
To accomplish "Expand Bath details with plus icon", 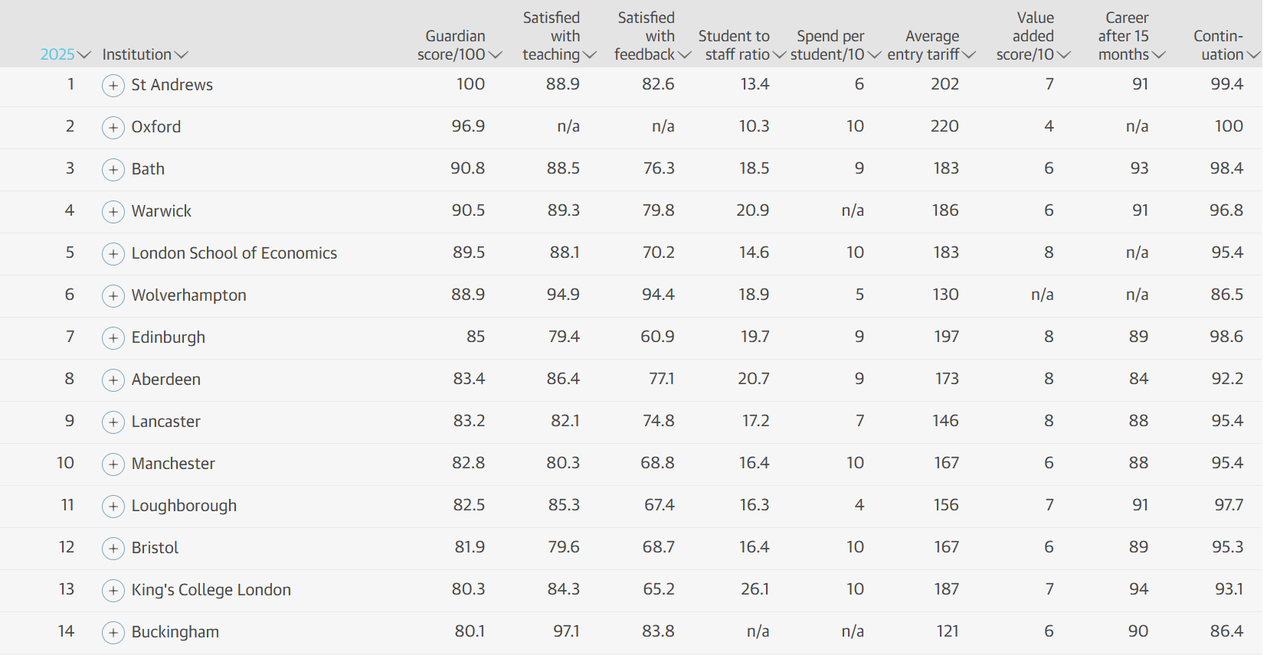I will tap(113, 170).
